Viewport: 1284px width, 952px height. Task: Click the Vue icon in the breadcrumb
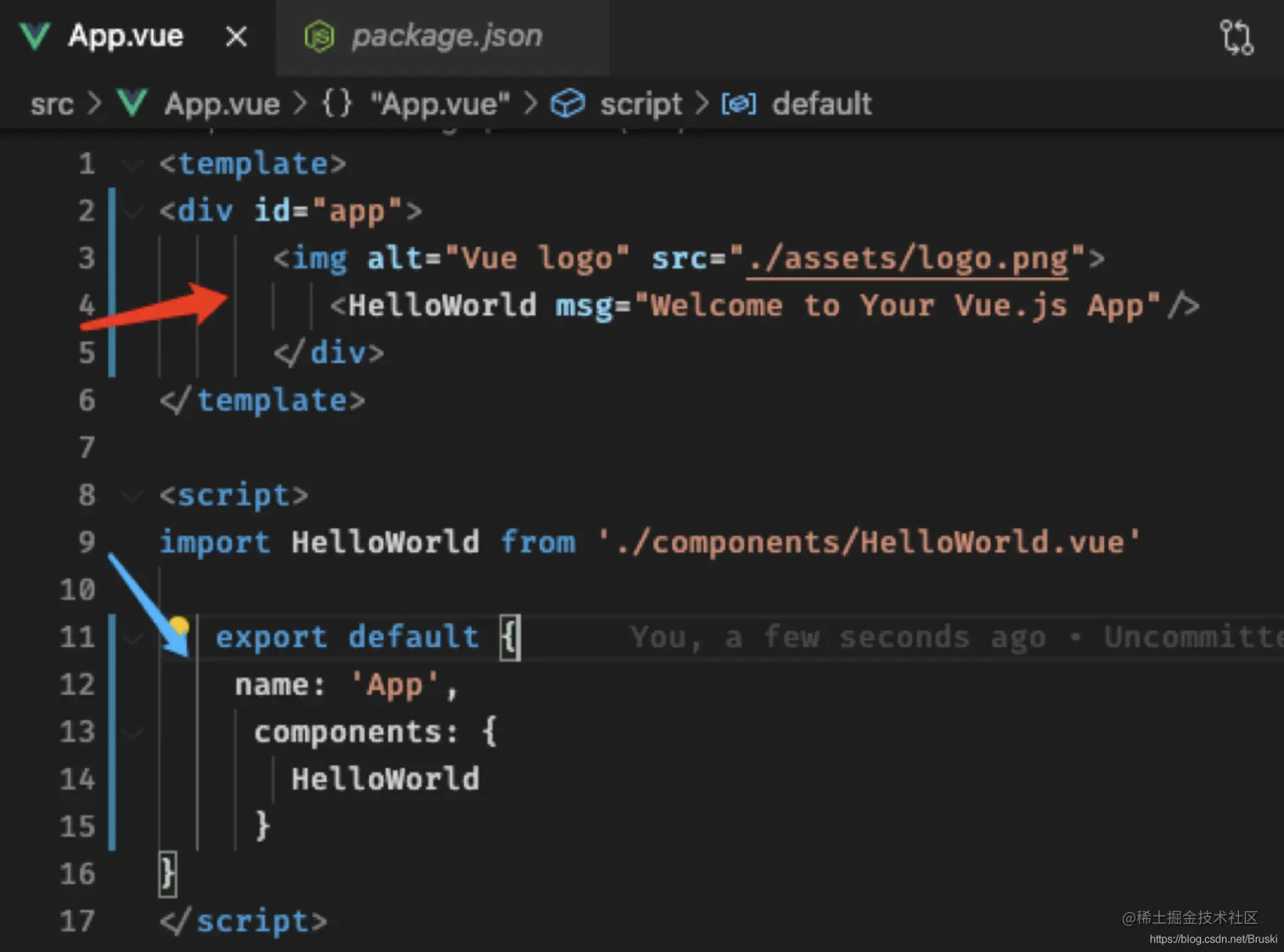132,104
